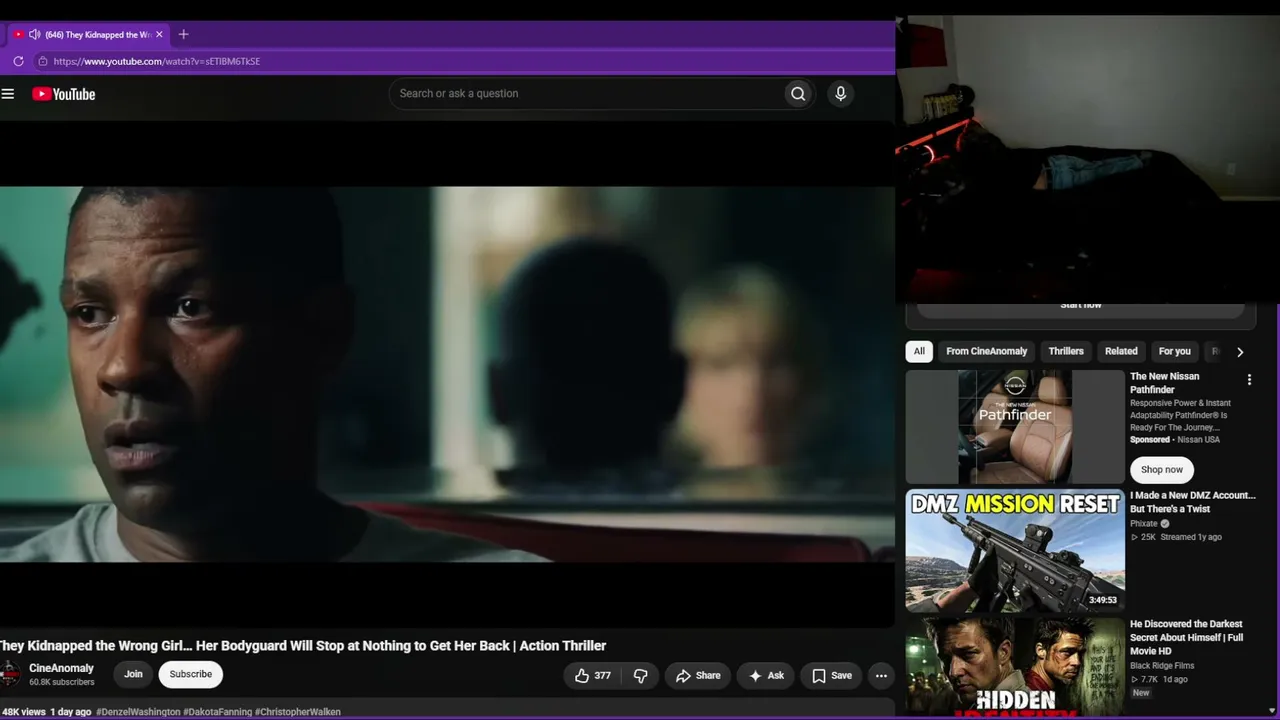Like the video with 377 likes
This screenshot has width=1280, height=720.
click(592, 676)
